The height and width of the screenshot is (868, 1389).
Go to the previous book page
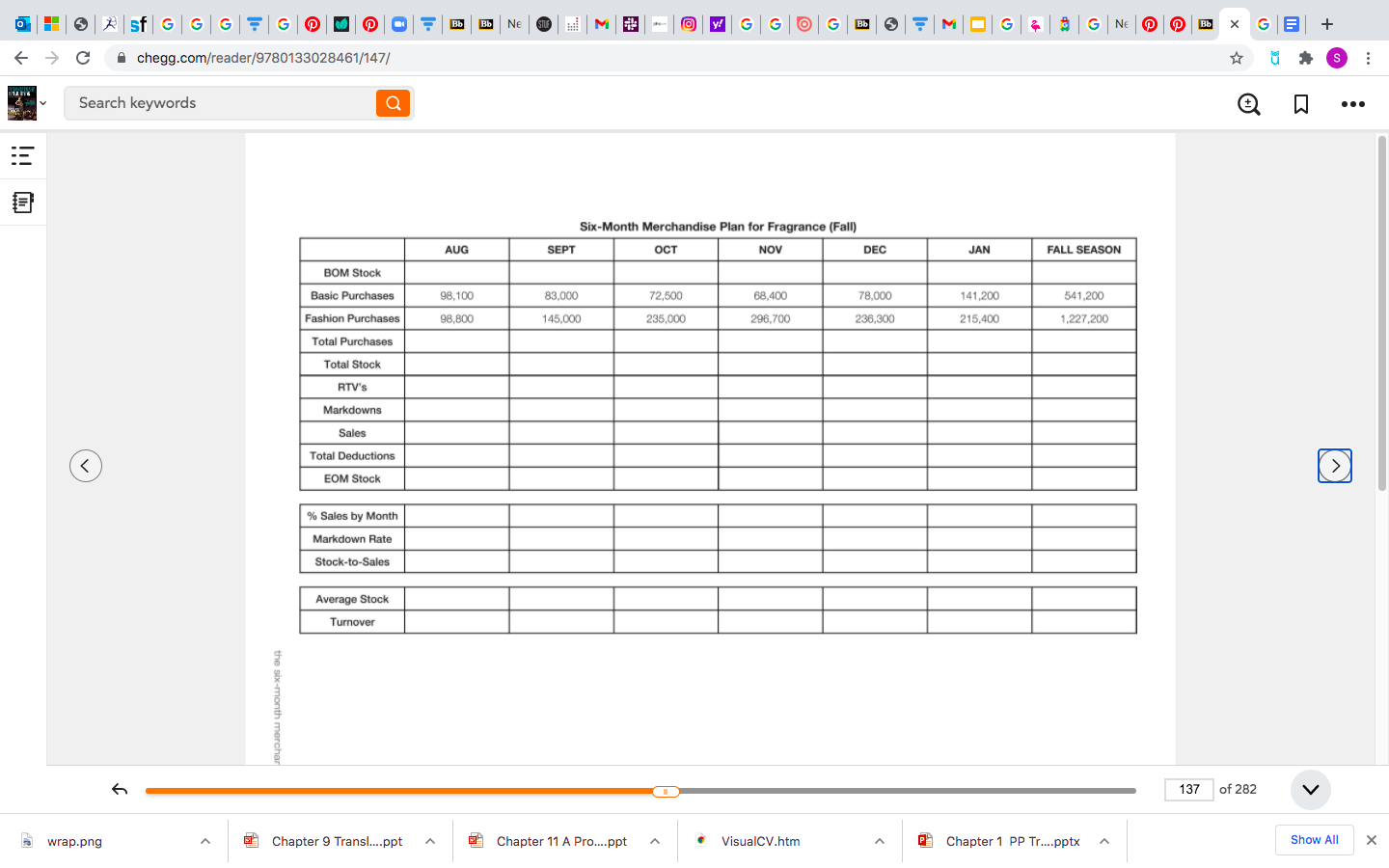(86, 466)
